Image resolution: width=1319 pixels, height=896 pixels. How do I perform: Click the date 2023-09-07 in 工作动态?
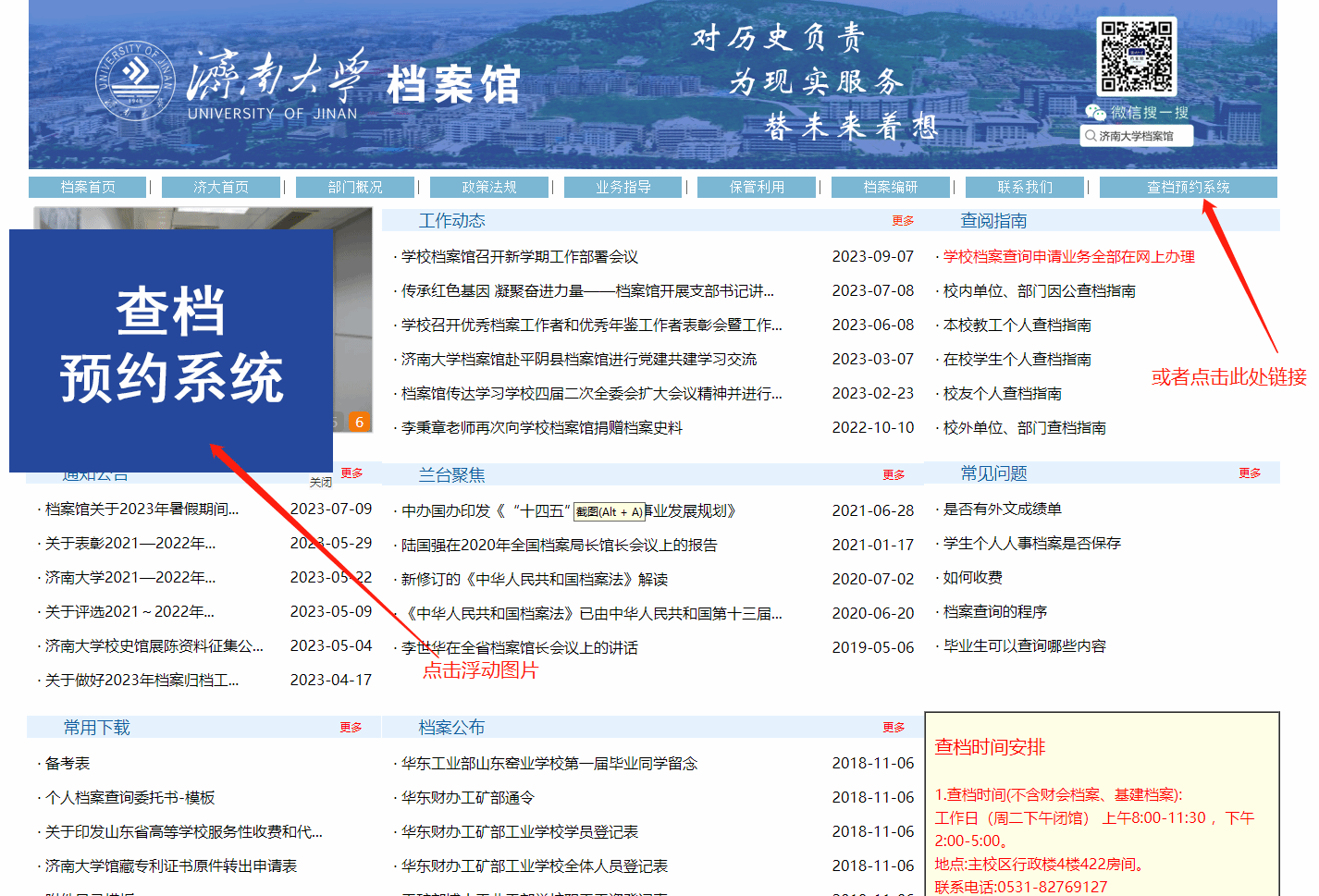(872, 256)
